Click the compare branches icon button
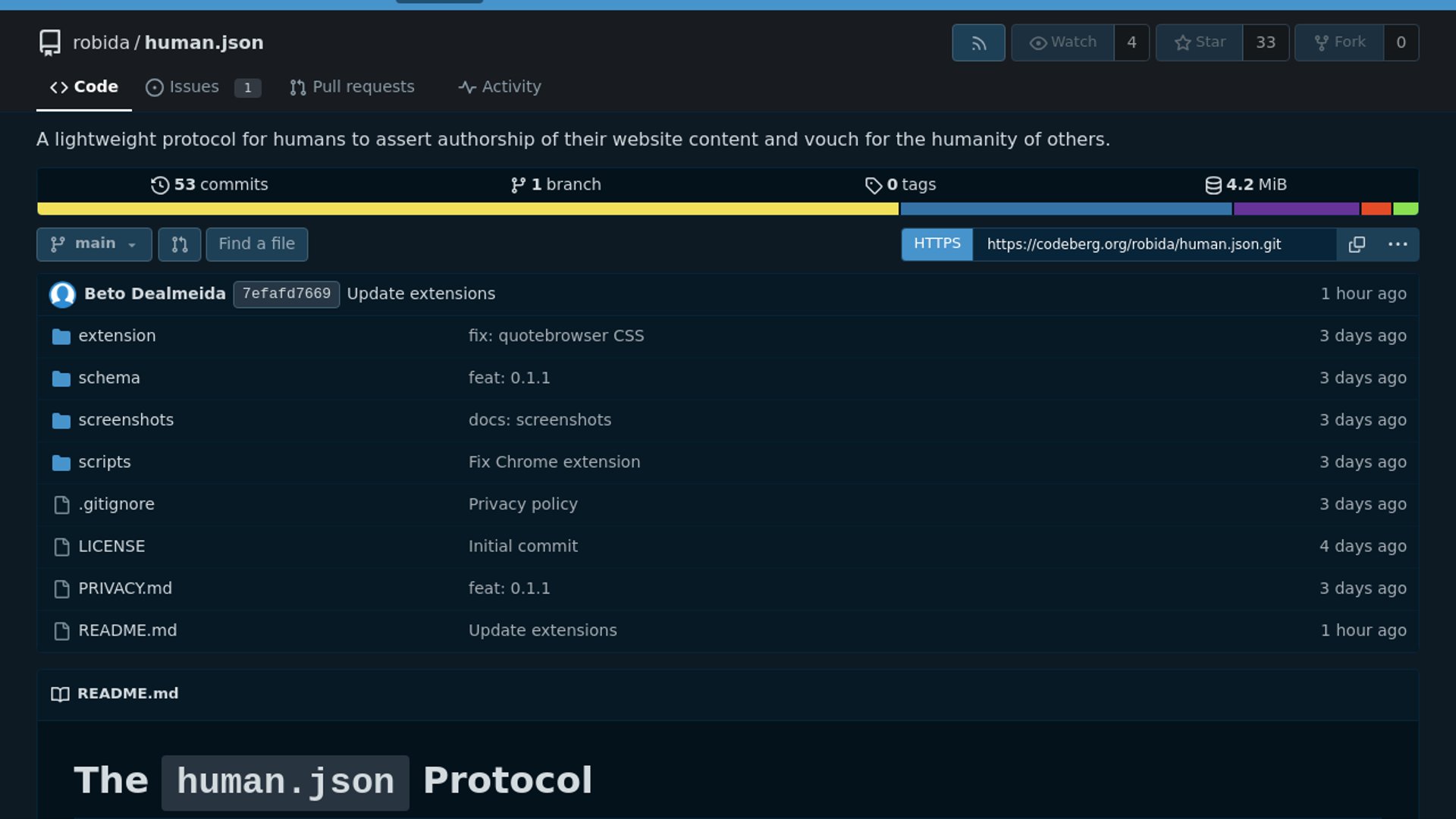The height and width of the screenshot is (819, 1456). [180, 244]
